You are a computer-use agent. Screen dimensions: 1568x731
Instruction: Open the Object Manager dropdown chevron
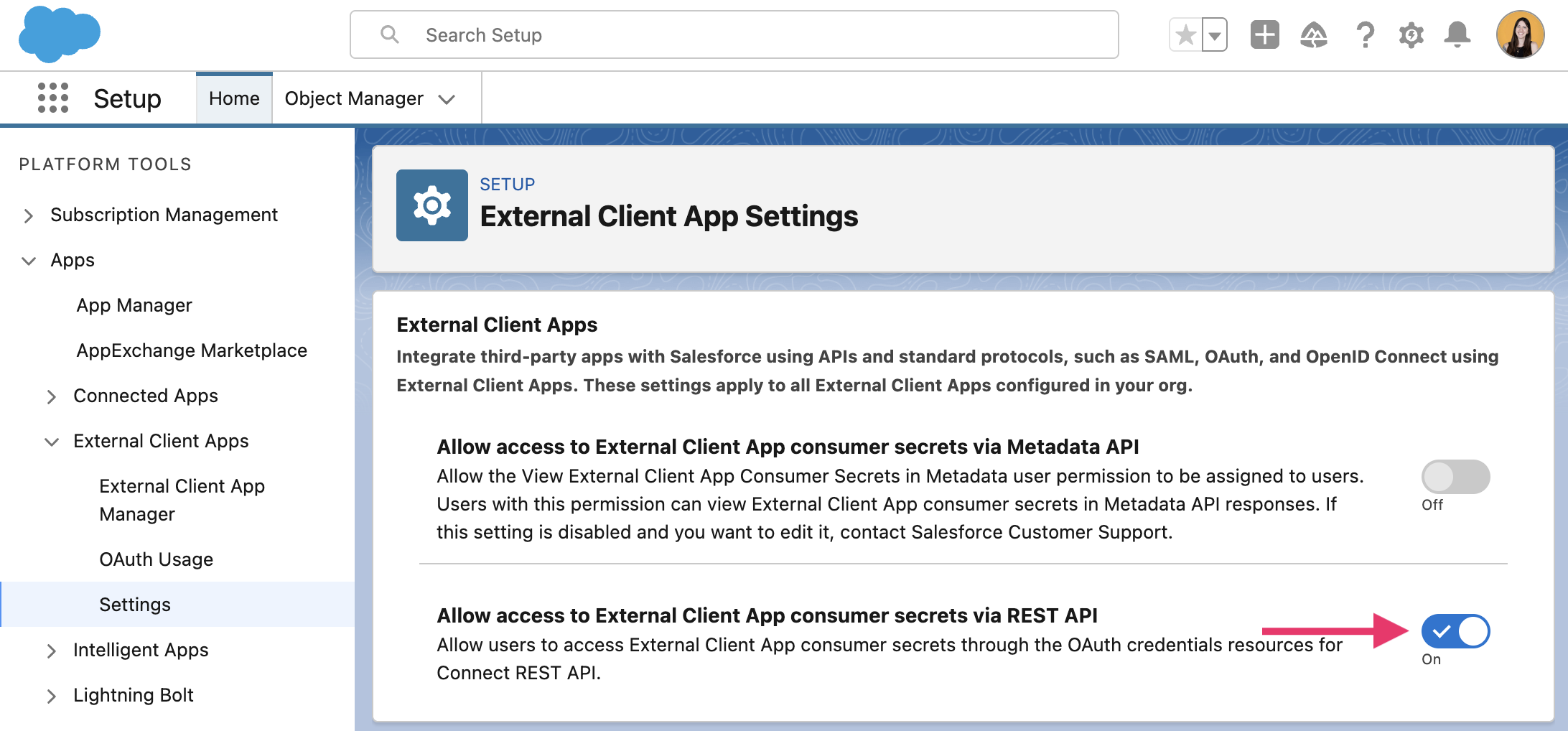pyautogui.click(x=447, y=99)
